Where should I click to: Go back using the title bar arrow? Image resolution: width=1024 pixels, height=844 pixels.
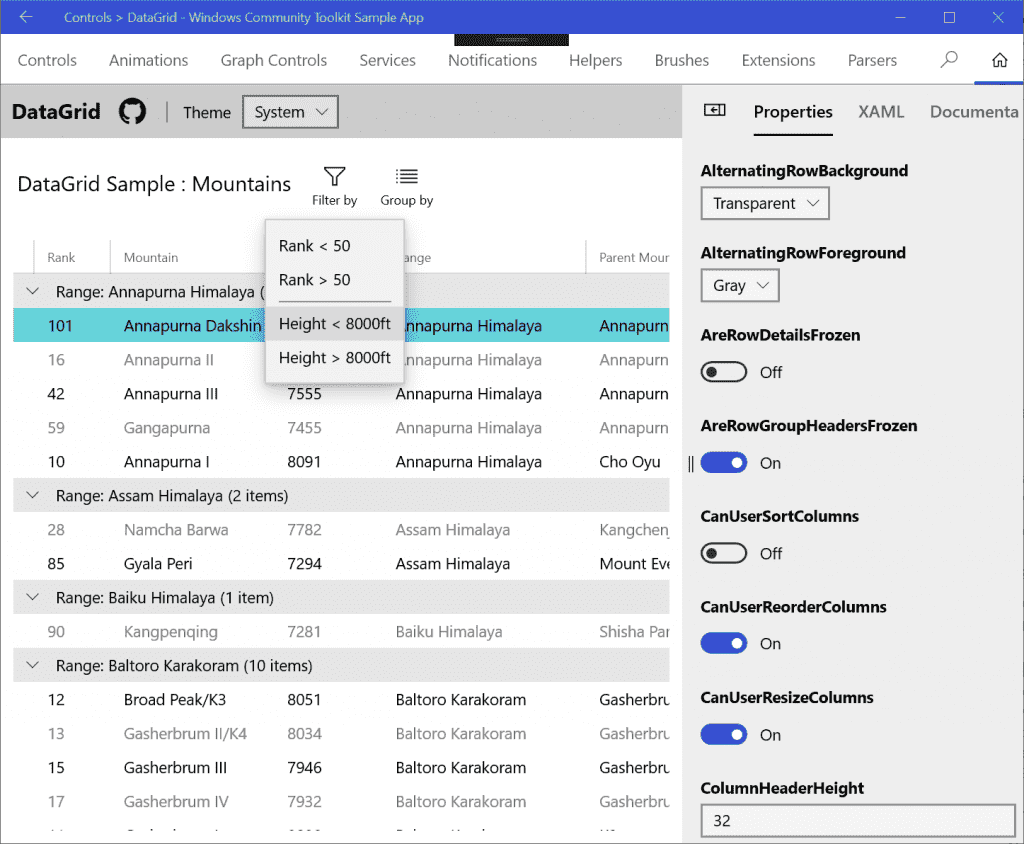26,17
